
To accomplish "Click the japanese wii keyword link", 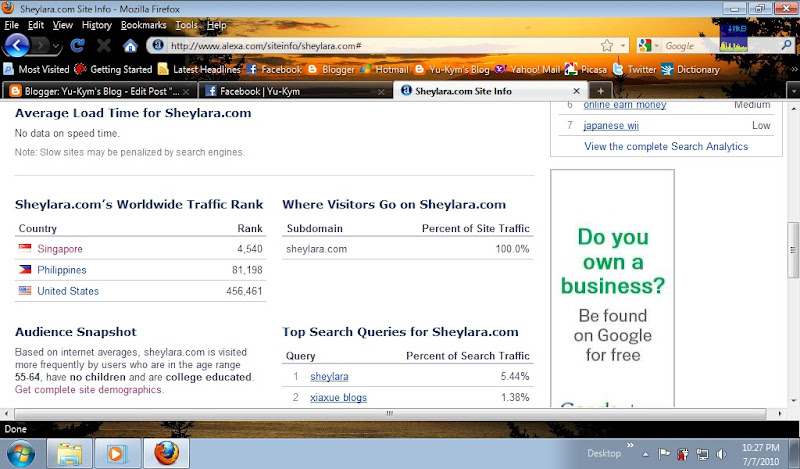I will (611, 126).
